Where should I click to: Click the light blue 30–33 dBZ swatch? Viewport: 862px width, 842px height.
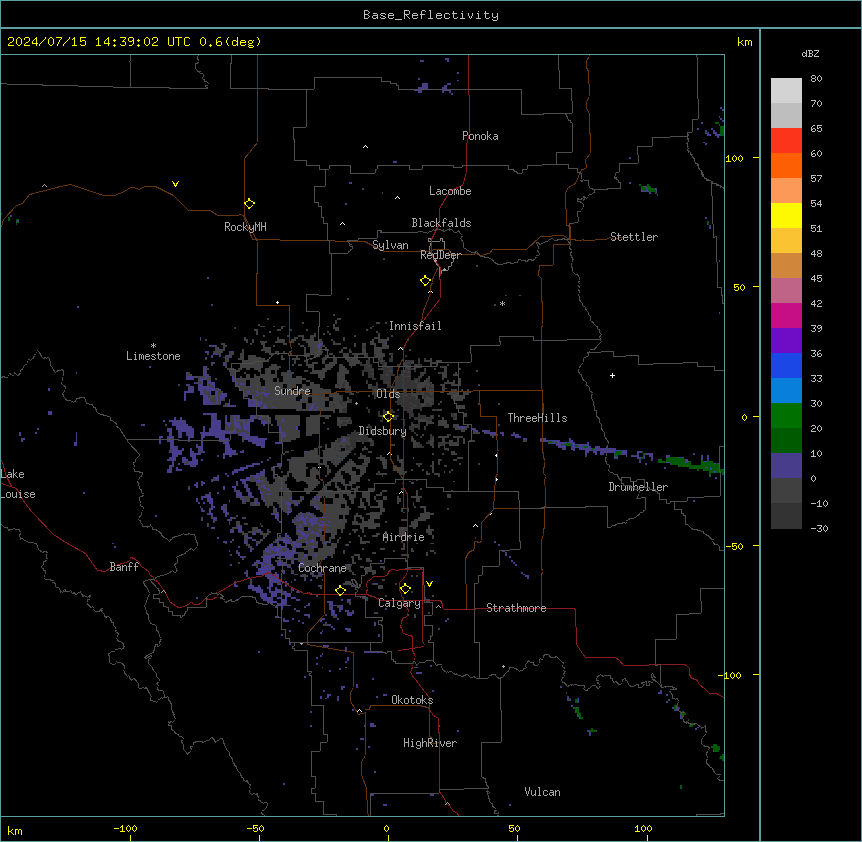pyautogui.click(x=786, y=390)
